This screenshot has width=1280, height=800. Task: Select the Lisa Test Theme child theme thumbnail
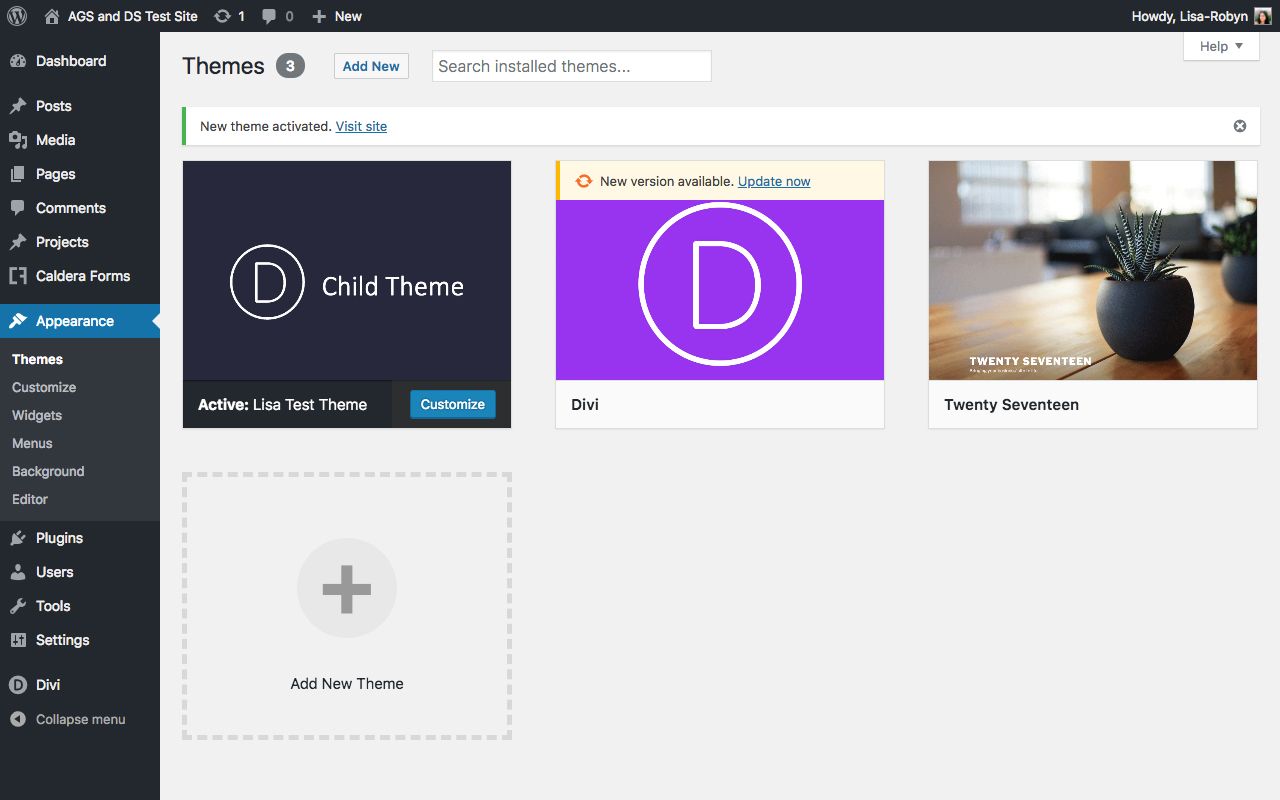(347, 271)
